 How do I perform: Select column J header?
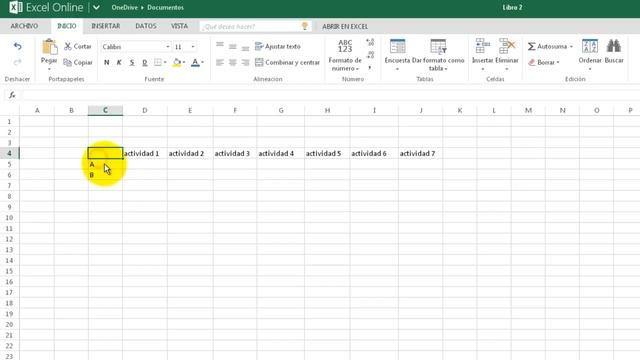[421, 110]
